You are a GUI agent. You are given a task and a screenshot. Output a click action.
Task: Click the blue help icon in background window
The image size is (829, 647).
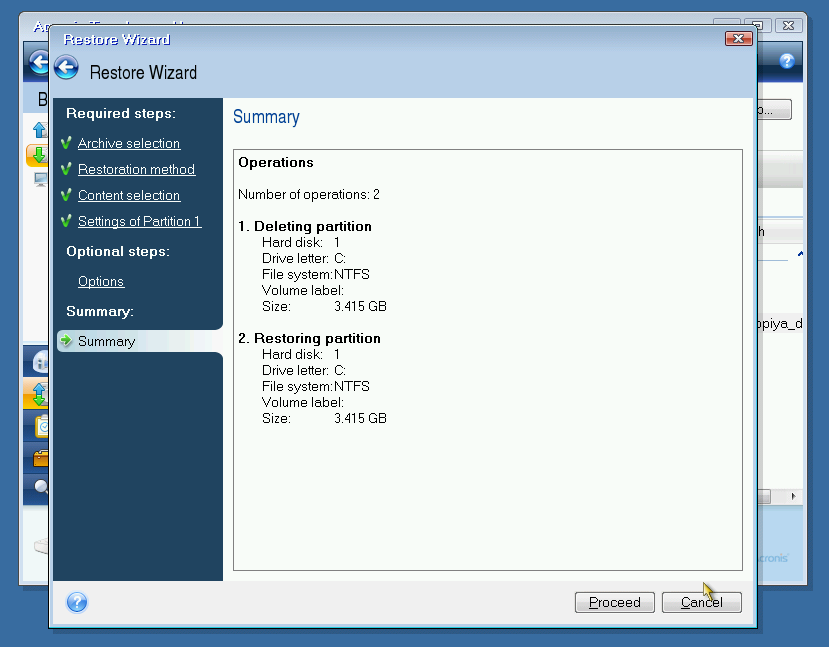click(x=787, y=61)
